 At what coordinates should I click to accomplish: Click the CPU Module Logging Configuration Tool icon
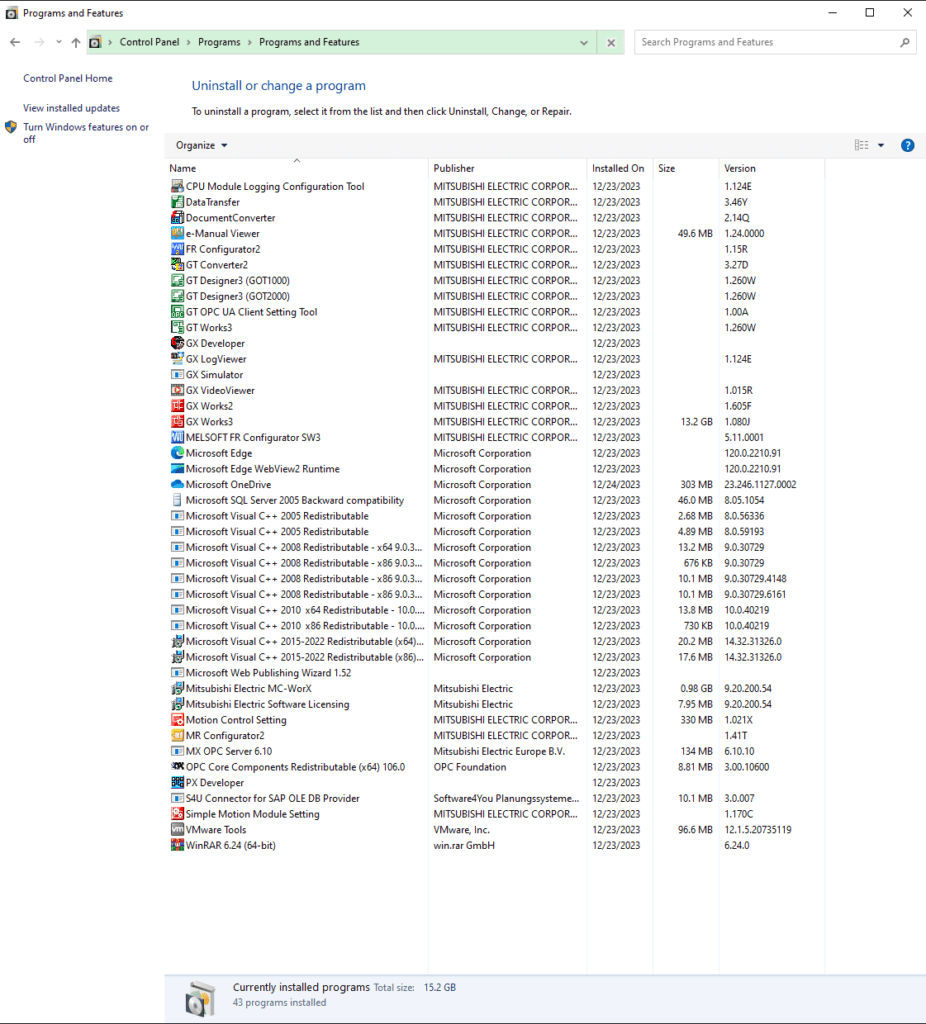click(x=177, y=186)
